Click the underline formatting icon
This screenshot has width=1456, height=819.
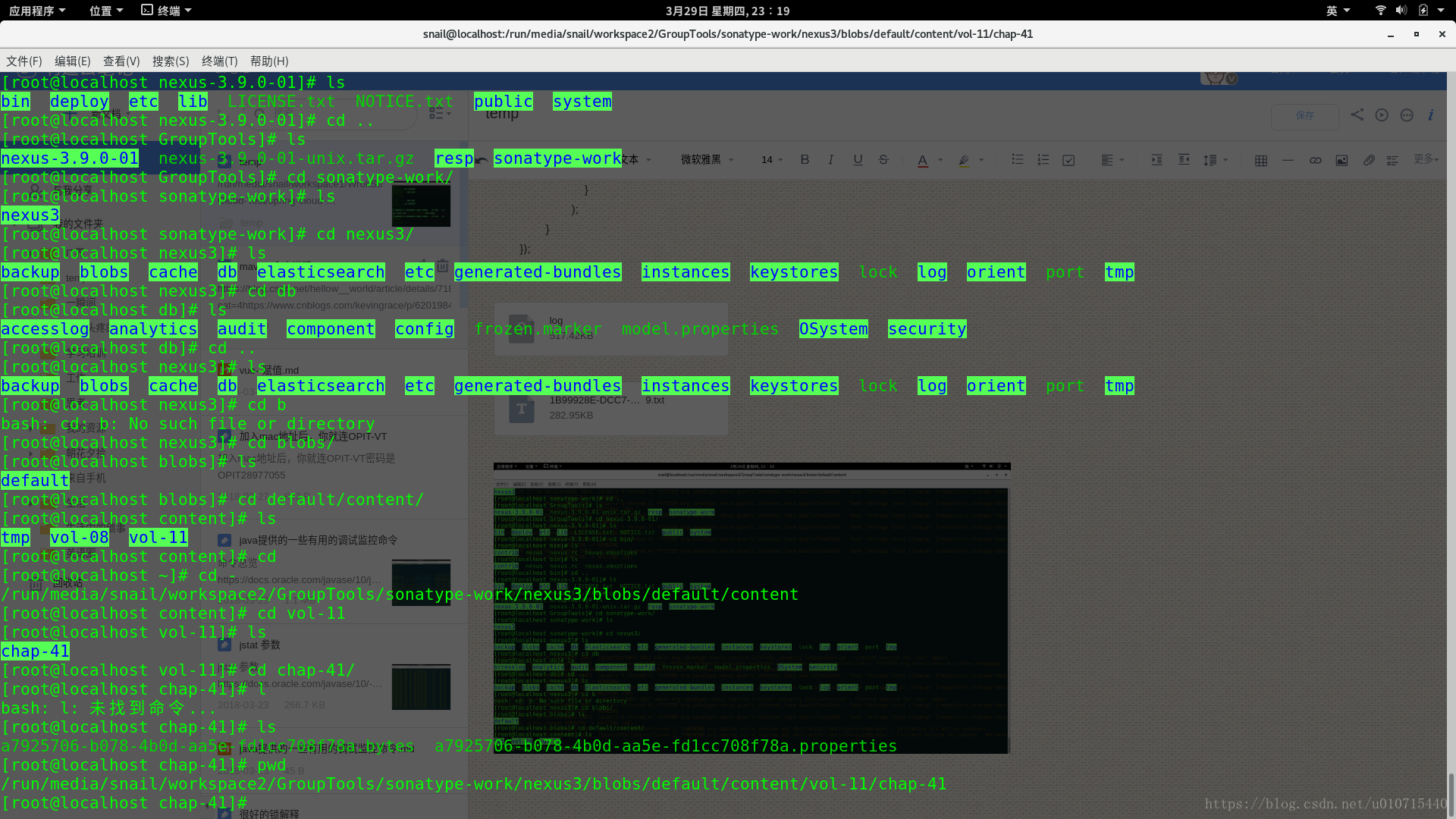coord(858,159)
